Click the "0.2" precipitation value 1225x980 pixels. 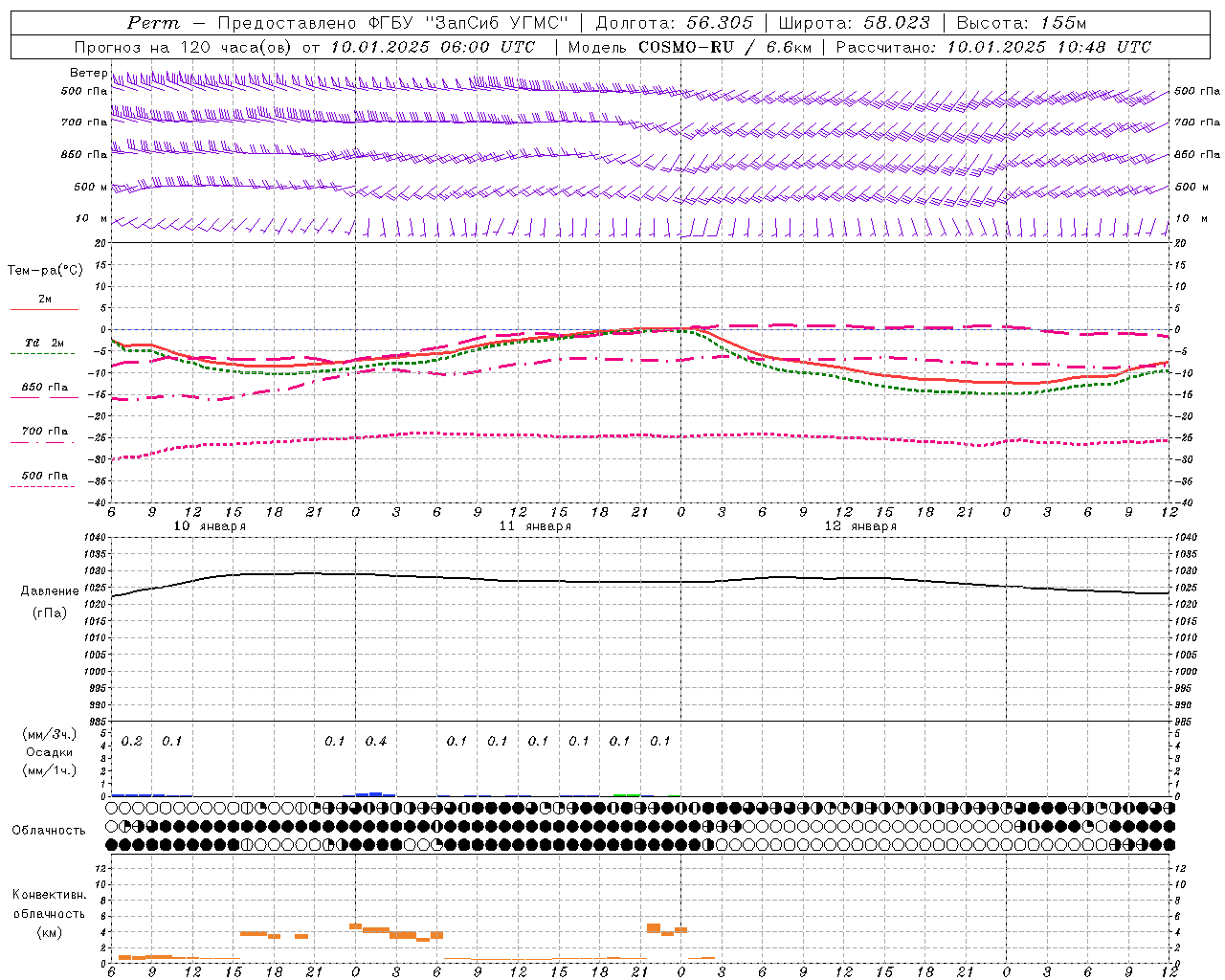(x=131, y=741)
